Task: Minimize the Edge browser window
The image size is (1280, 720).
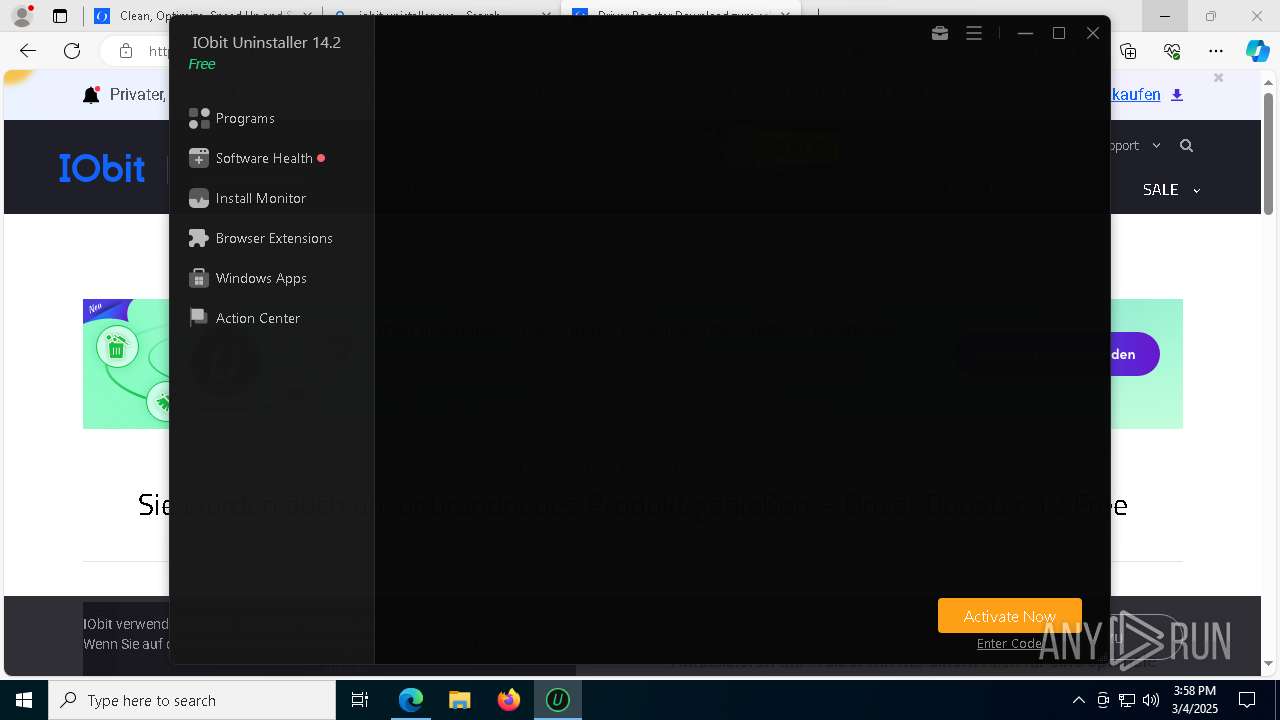Action: tap(1164, 16)
